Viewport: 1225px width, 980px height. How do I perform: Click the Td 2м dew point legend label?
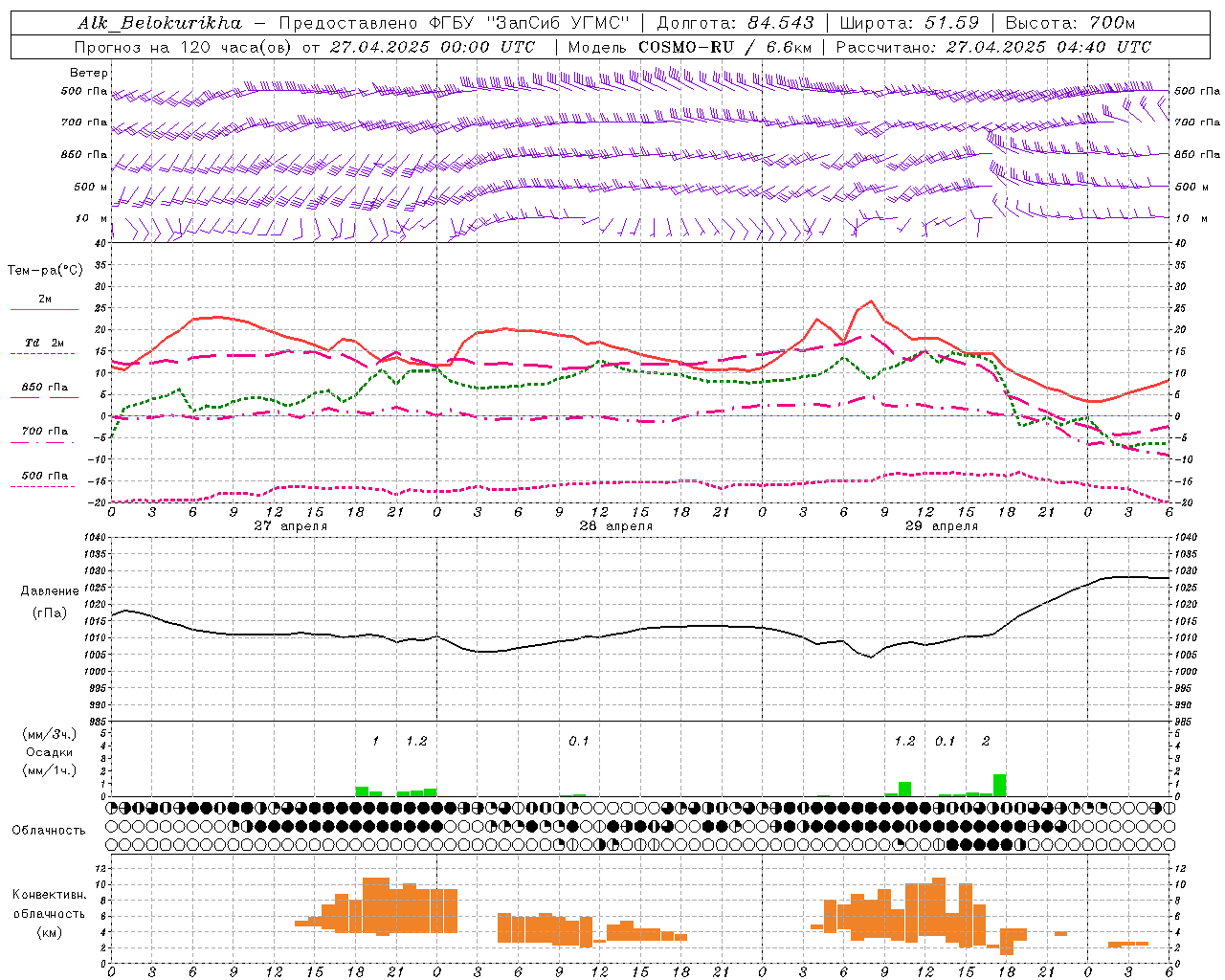pyautogui.click(x=44, y=343)
